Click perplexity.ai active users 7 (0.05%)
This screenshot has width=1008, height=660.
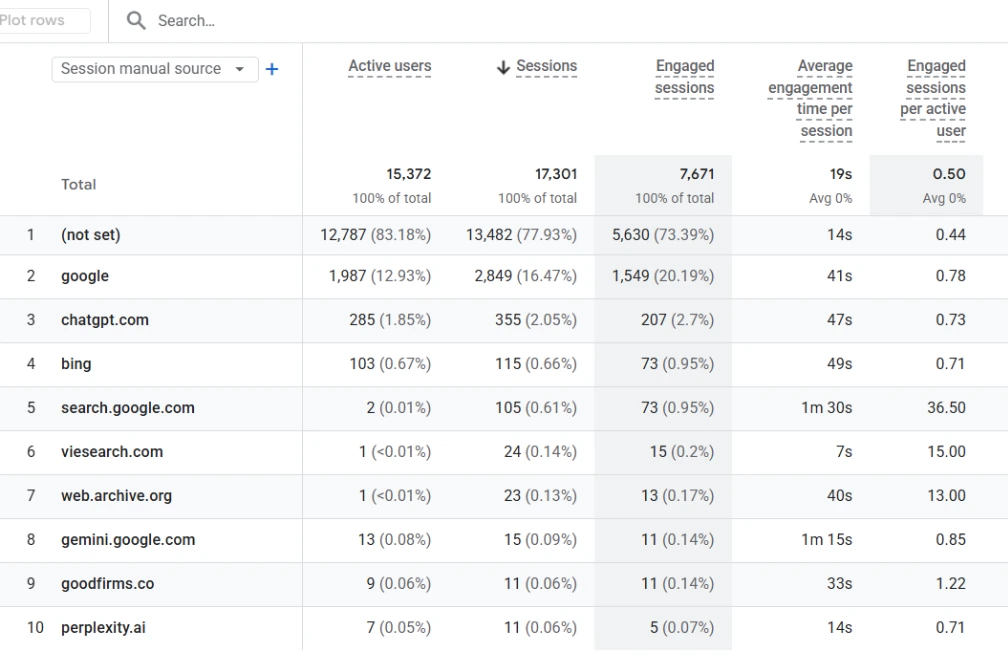pos(399,628)
